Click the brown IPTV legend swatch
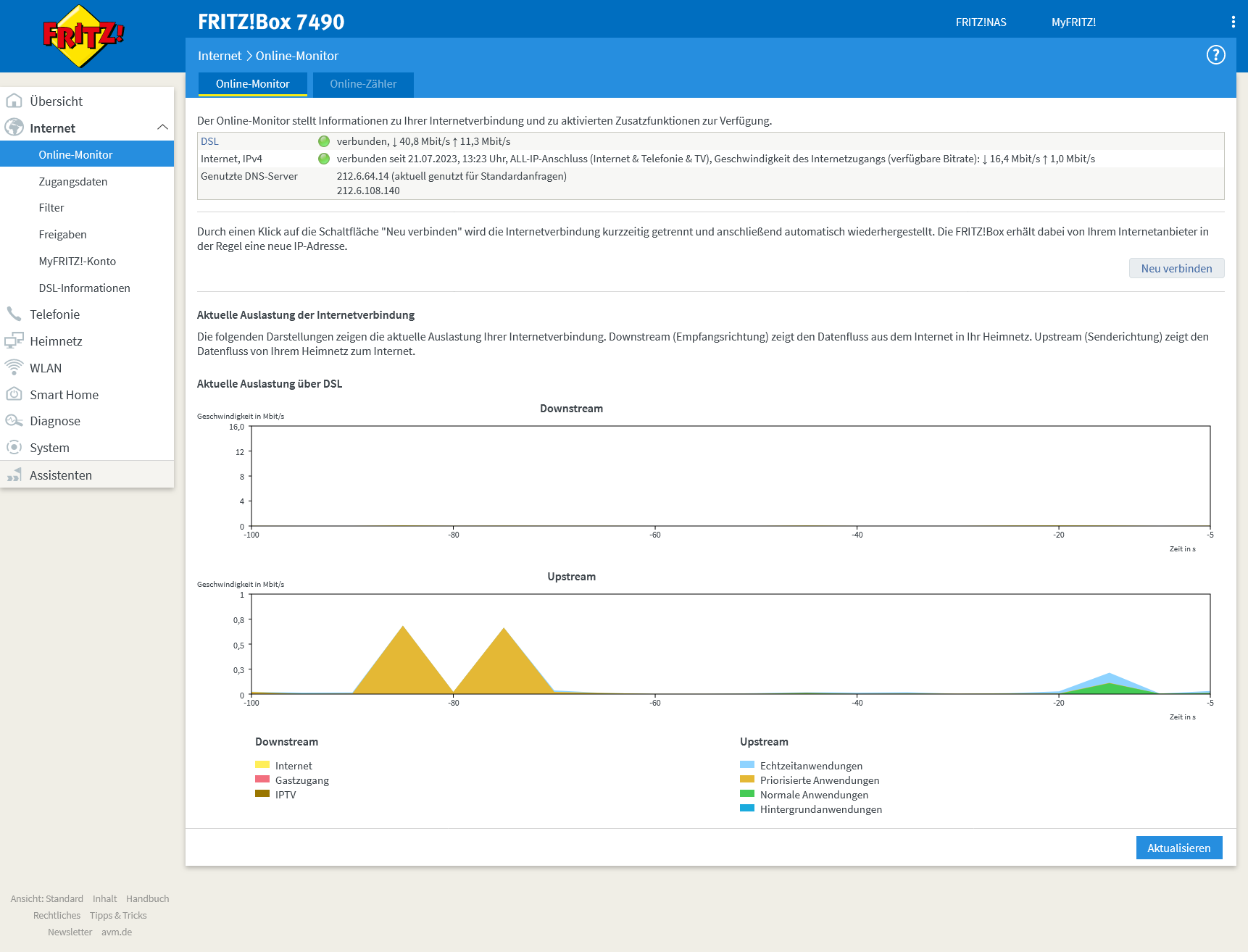This screenshot has height=952, width=1248. [x=262, y=793]
